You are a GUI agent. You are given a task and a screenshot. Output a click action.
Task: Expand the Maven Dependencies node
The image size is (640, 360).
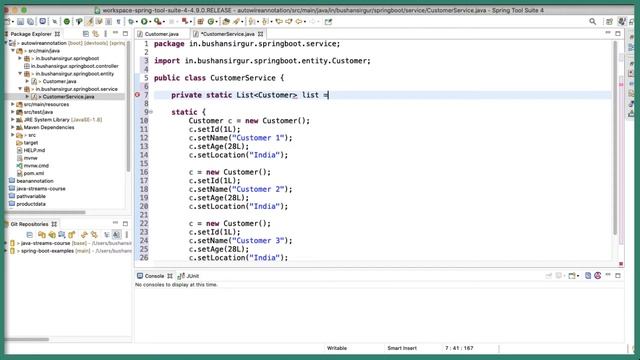pos(13,127)
